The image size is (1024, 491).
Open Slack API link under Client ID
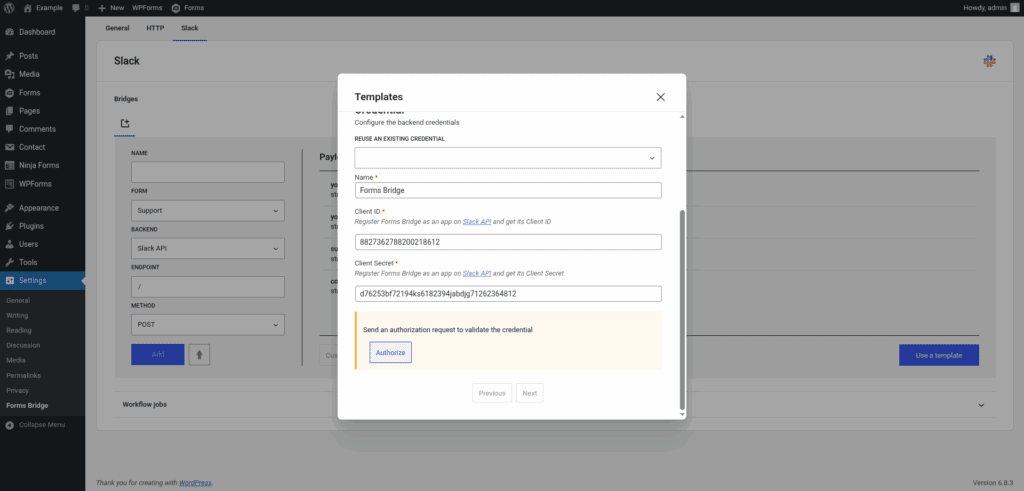476,221
